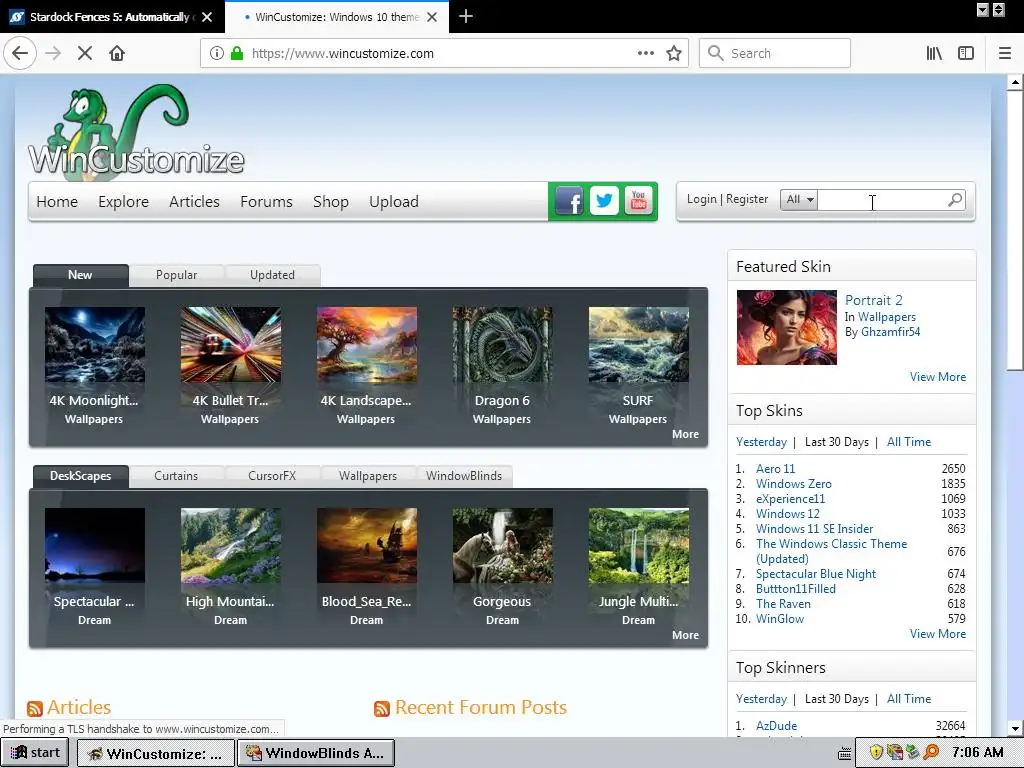Open the Jungle Multi Dream thumbnail
The image size is (1024, 768).
pyautogui.click(x=638, y=546)
